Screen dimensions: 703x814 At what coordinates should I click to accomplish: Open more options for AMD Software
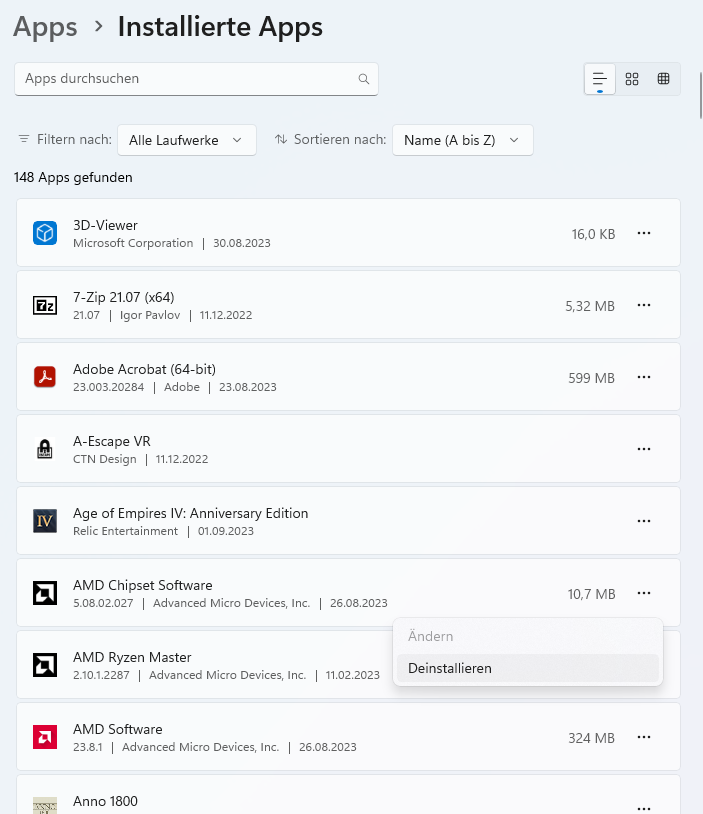pyautogui.click(x=644, y=737)
